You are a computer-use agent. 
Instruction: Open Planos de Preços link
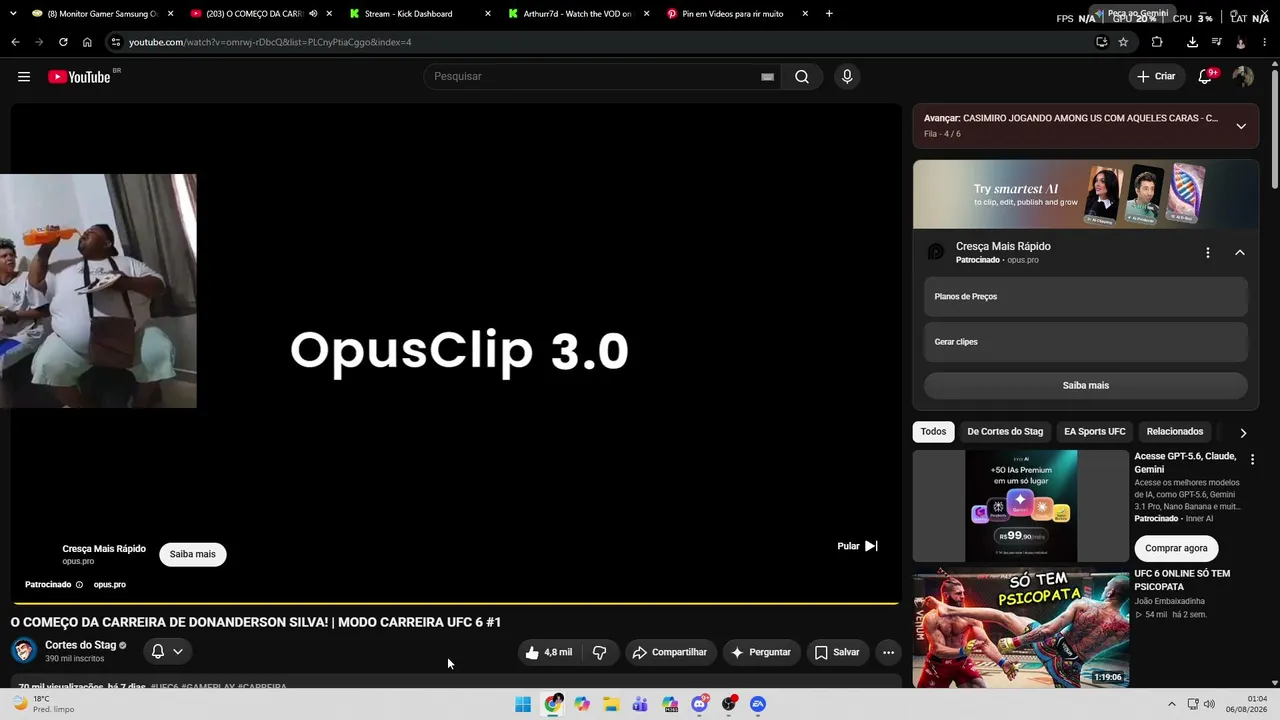point(1085,297)
